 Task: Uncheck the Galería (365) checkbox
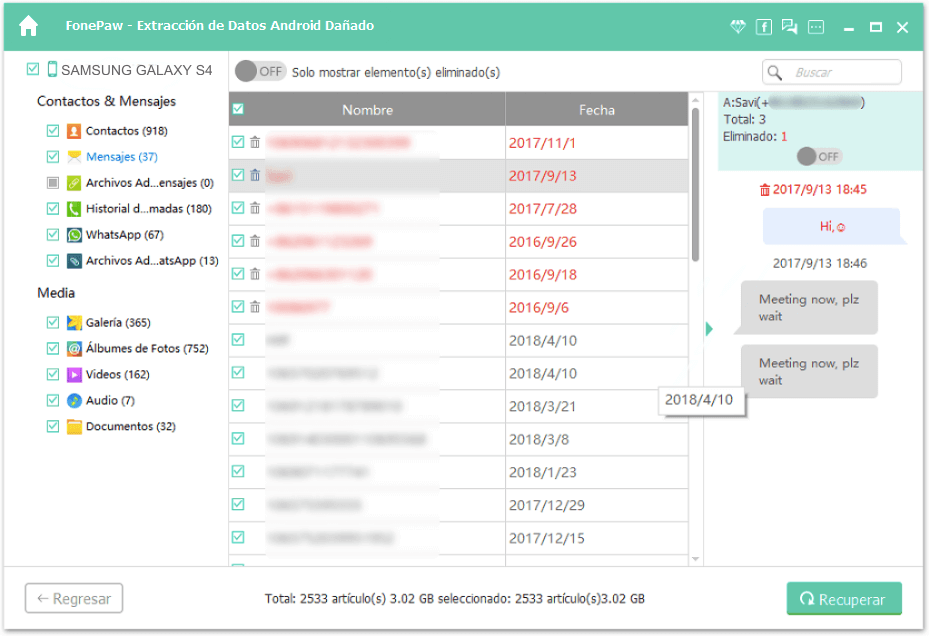[53, 323]
